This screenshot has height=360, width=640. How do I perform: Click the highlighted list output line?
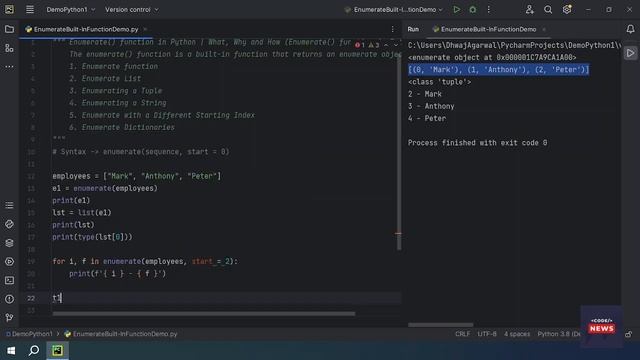[x=498, y=70]
